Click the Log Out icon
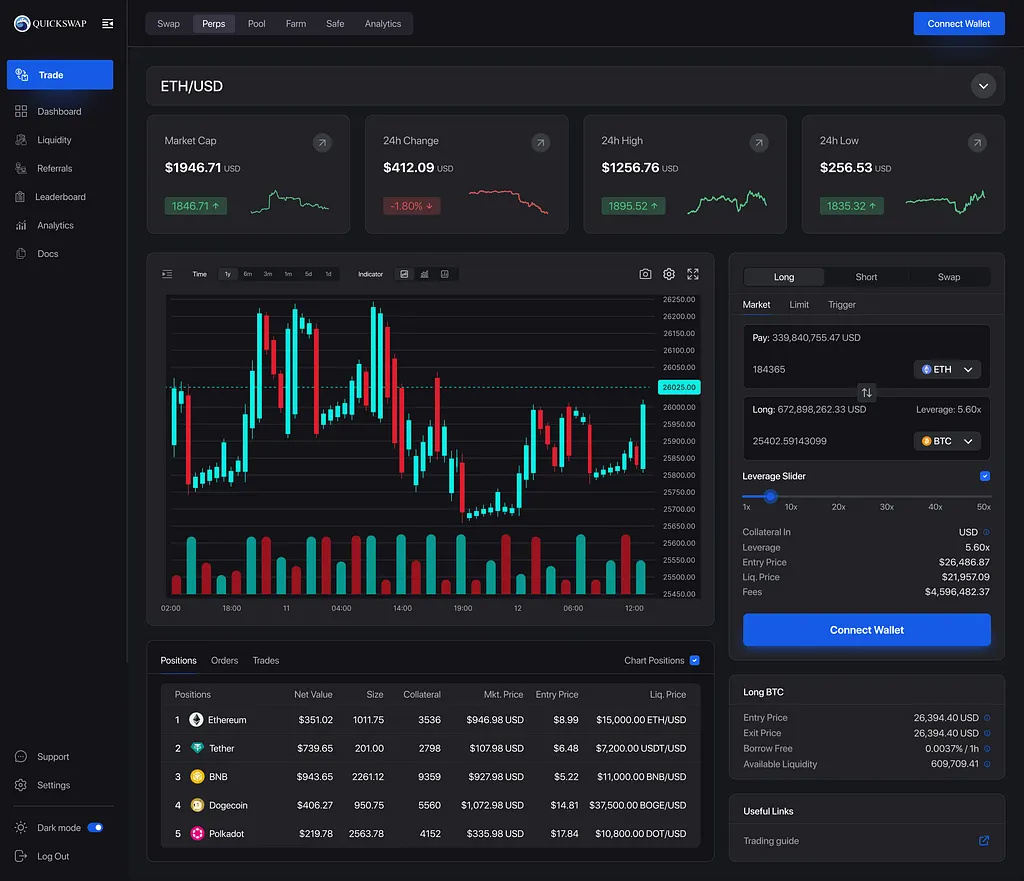This screenshot has height=881, width=1024. pyautogui.click(x=21, y=856)
